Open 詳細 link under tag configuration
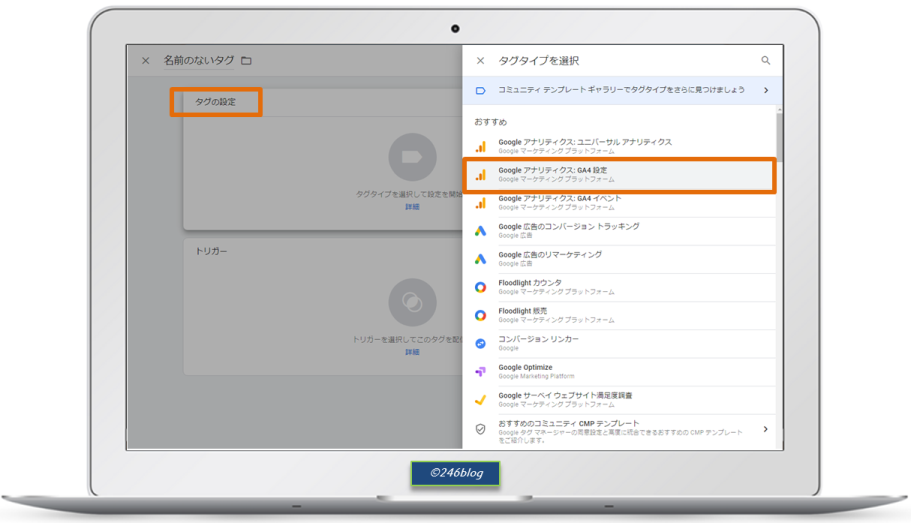 tap(412, 207)
